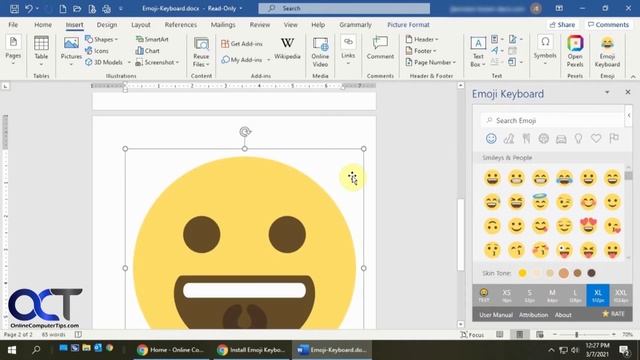This screenshot has height=360, width=640.
Task: Select the flags category icon
Action: coord(614,139)
